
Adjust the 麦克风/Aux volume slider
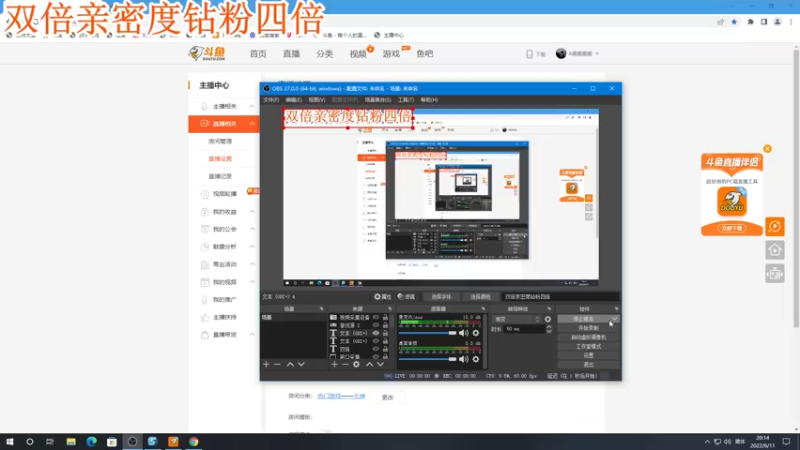click(428, 333)
